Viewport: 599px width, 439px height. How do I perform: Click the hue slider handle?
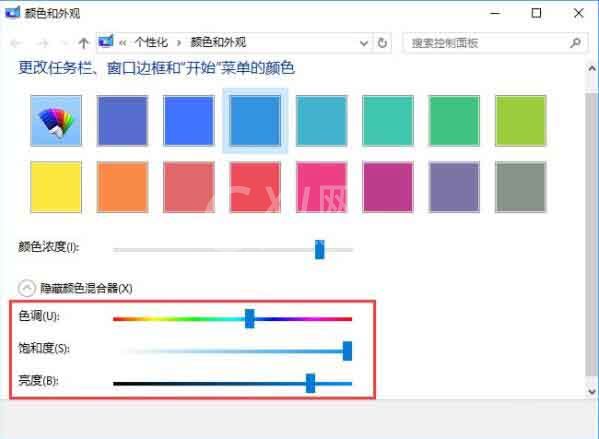click(249, 319)
